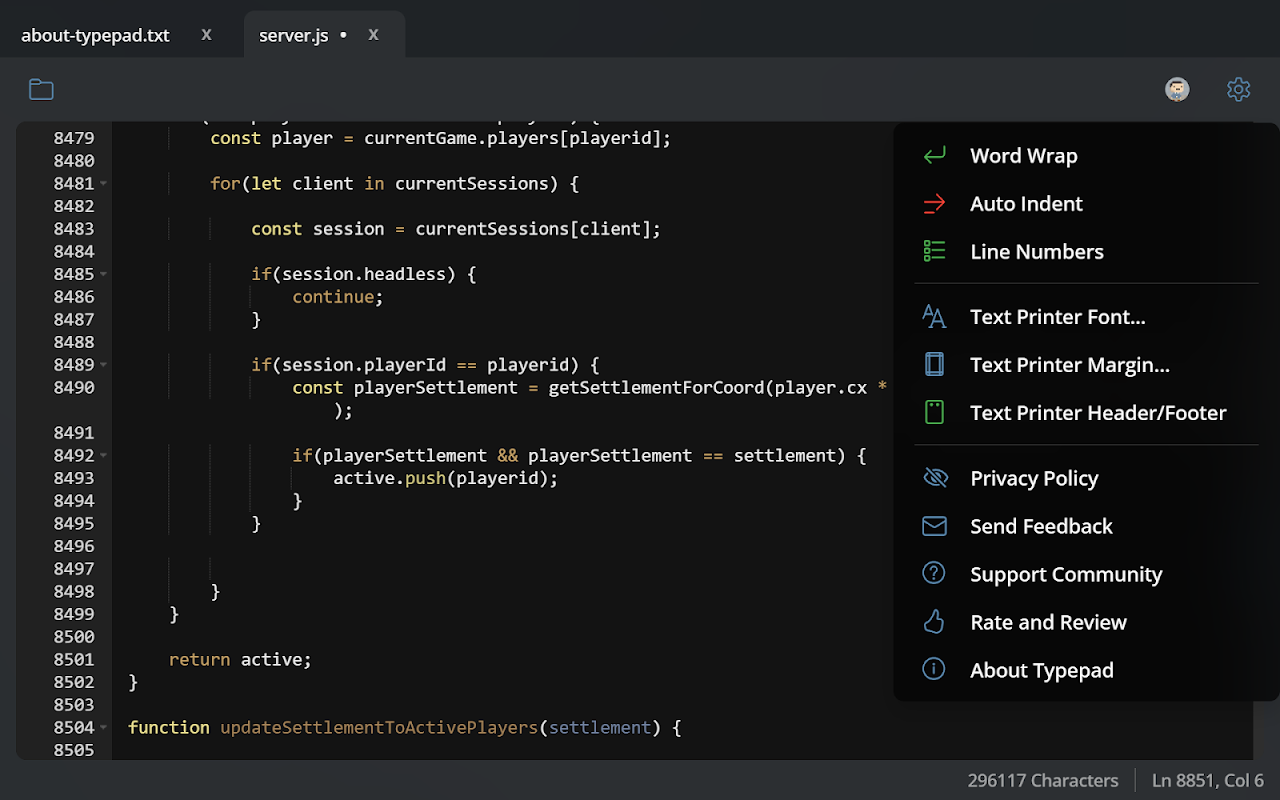Click the Text Printer Margin icon
The width and height of the screenshot is (1280, 800).
pyautogui.click(x=934, y=365)
